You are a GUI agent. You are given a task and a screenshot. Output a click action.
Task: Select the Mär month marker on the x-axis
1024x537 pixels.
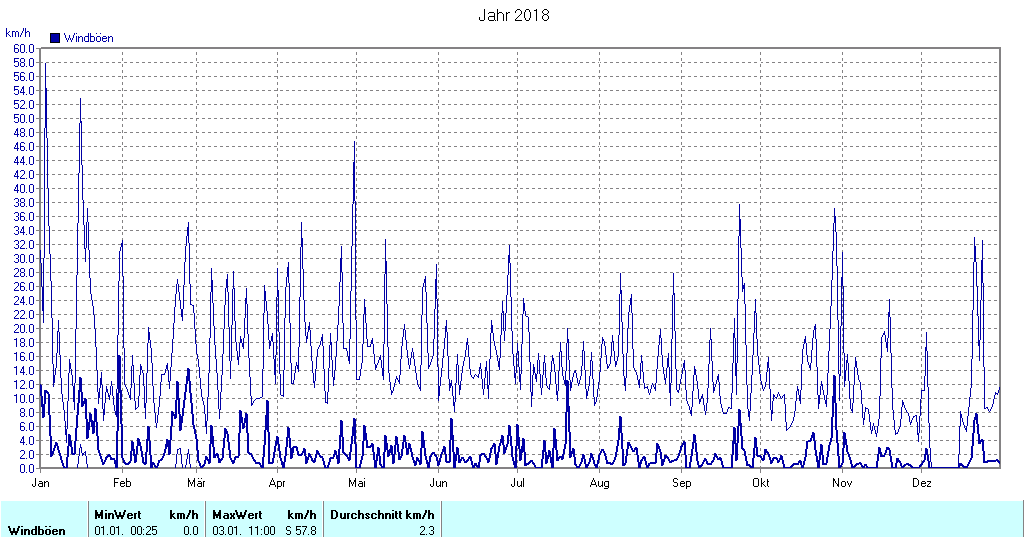tap(196, 483)
